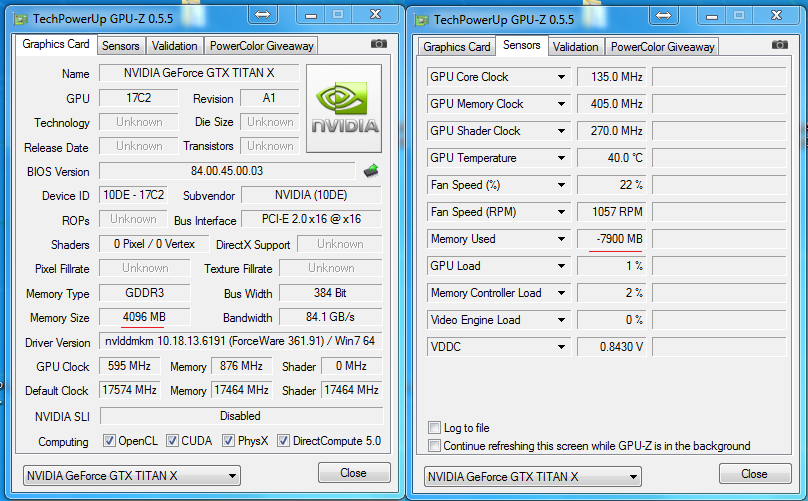Switch to Sensors tab in left window

[x=121, y=46]
